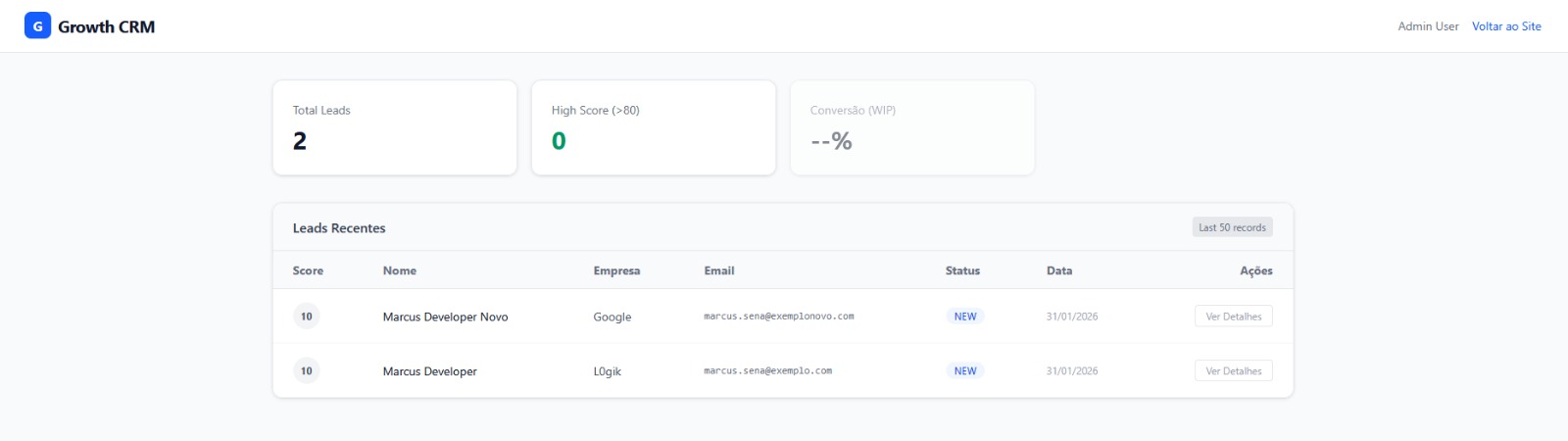Open Ver Detalhes for Marcus Developer Novo
This screenshot has height=441, width=1568.
pyautogui.click(x=1233, y=317)
